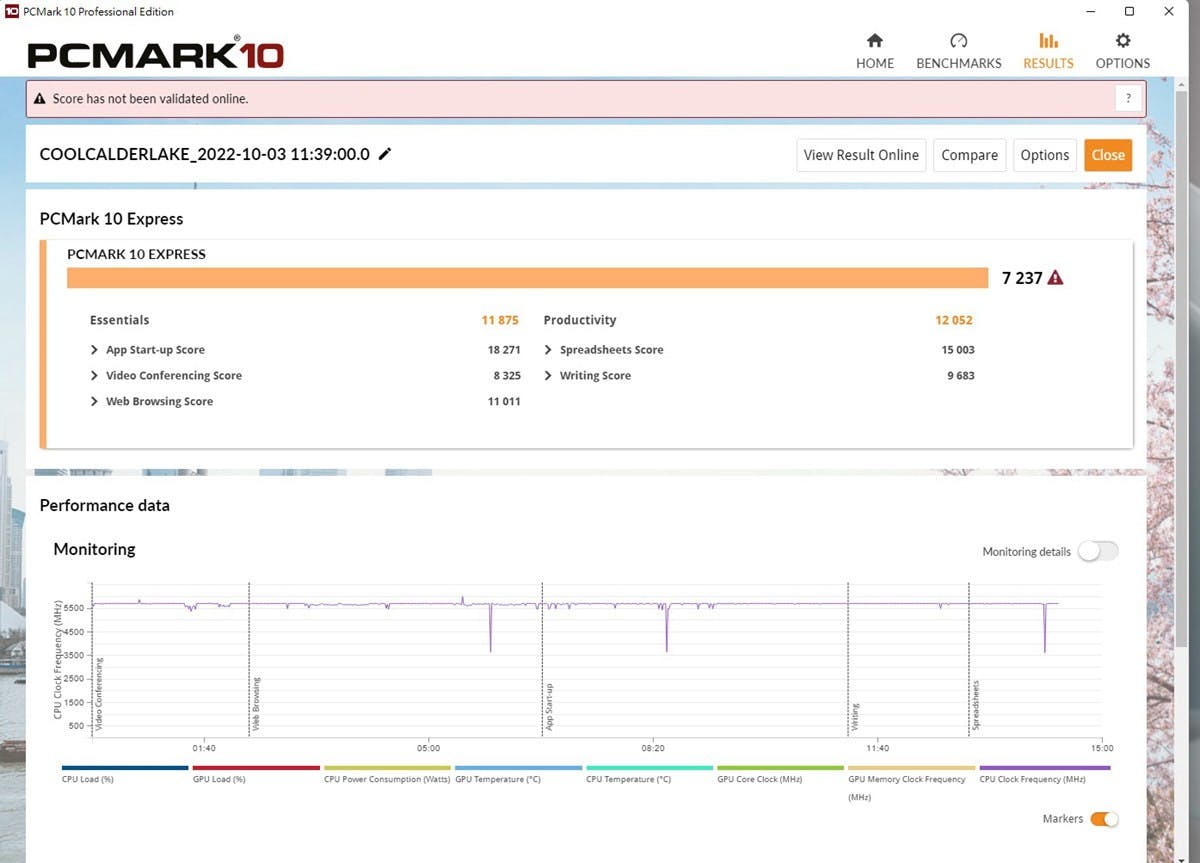This screenshot has height=863, width=1200.
Task: Click the 'Score has not been validated online' message
Action: tap(150, 99)
